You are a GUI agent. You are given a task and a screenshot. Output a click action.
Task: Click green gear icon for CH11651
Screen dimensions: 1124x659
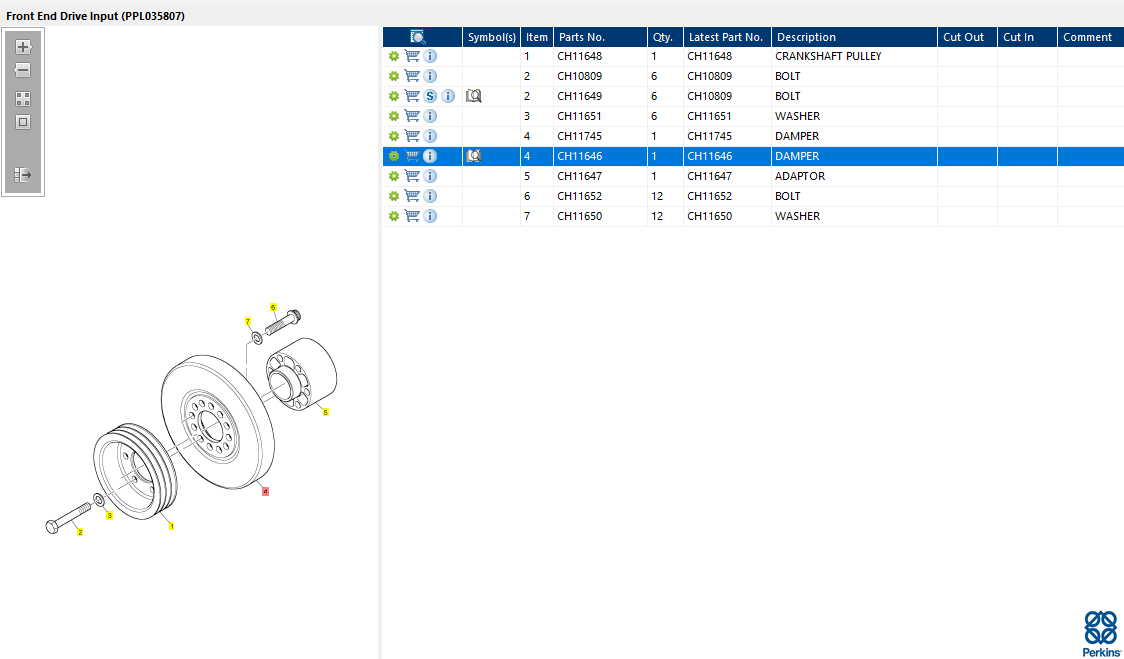point(394,116)
